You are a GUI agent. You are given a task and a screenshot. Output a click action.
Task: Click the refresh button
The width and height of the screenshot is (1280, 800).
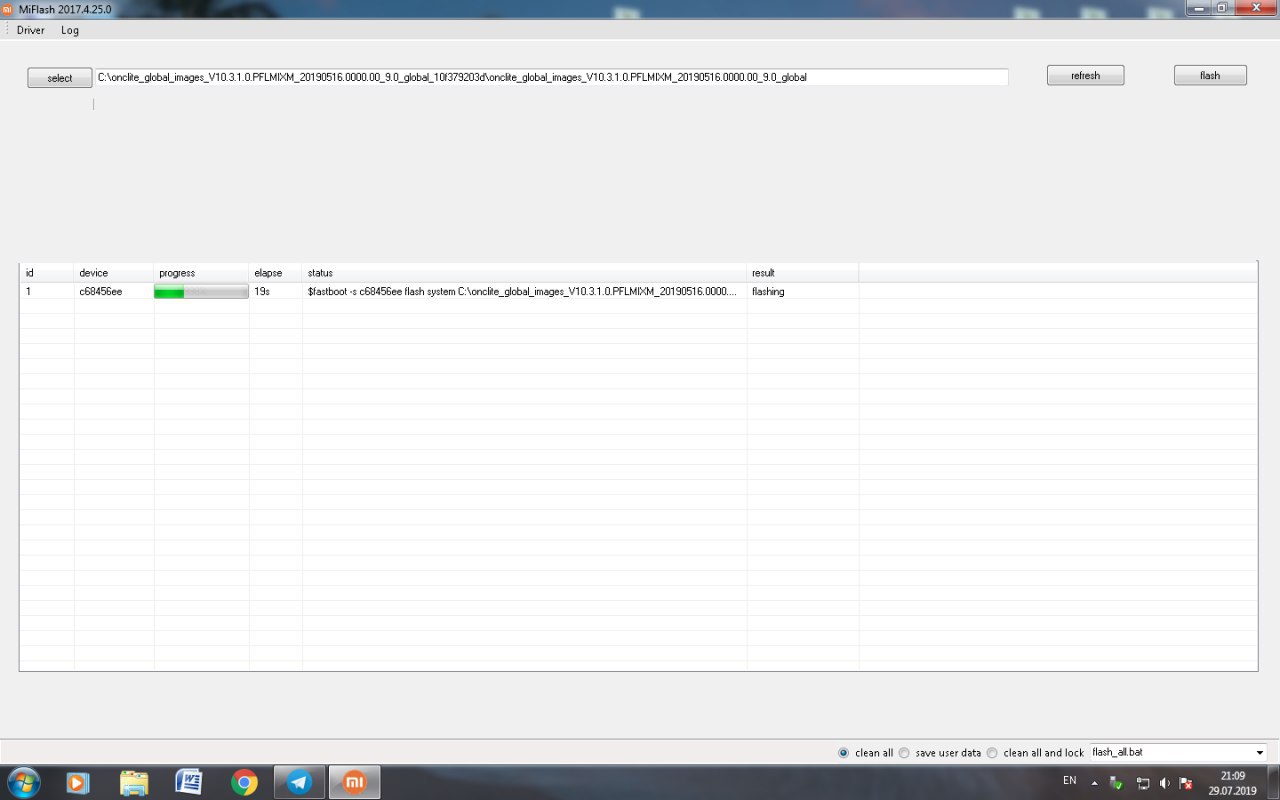(1085, 75)
